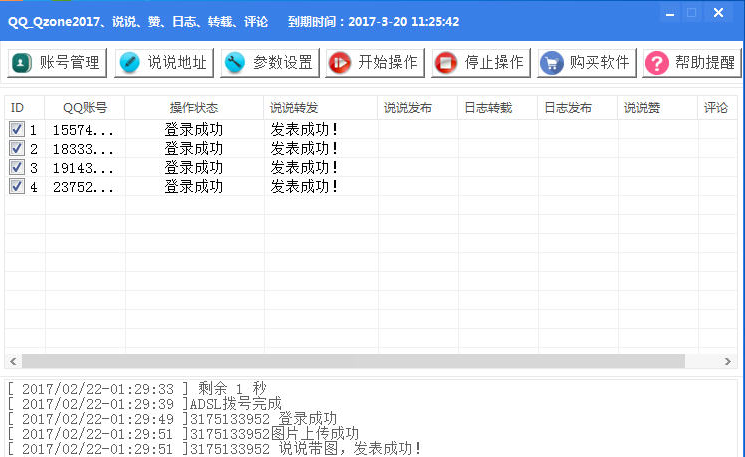
Task: Open 参数设置 parameter settings
Action: (270, 63)
